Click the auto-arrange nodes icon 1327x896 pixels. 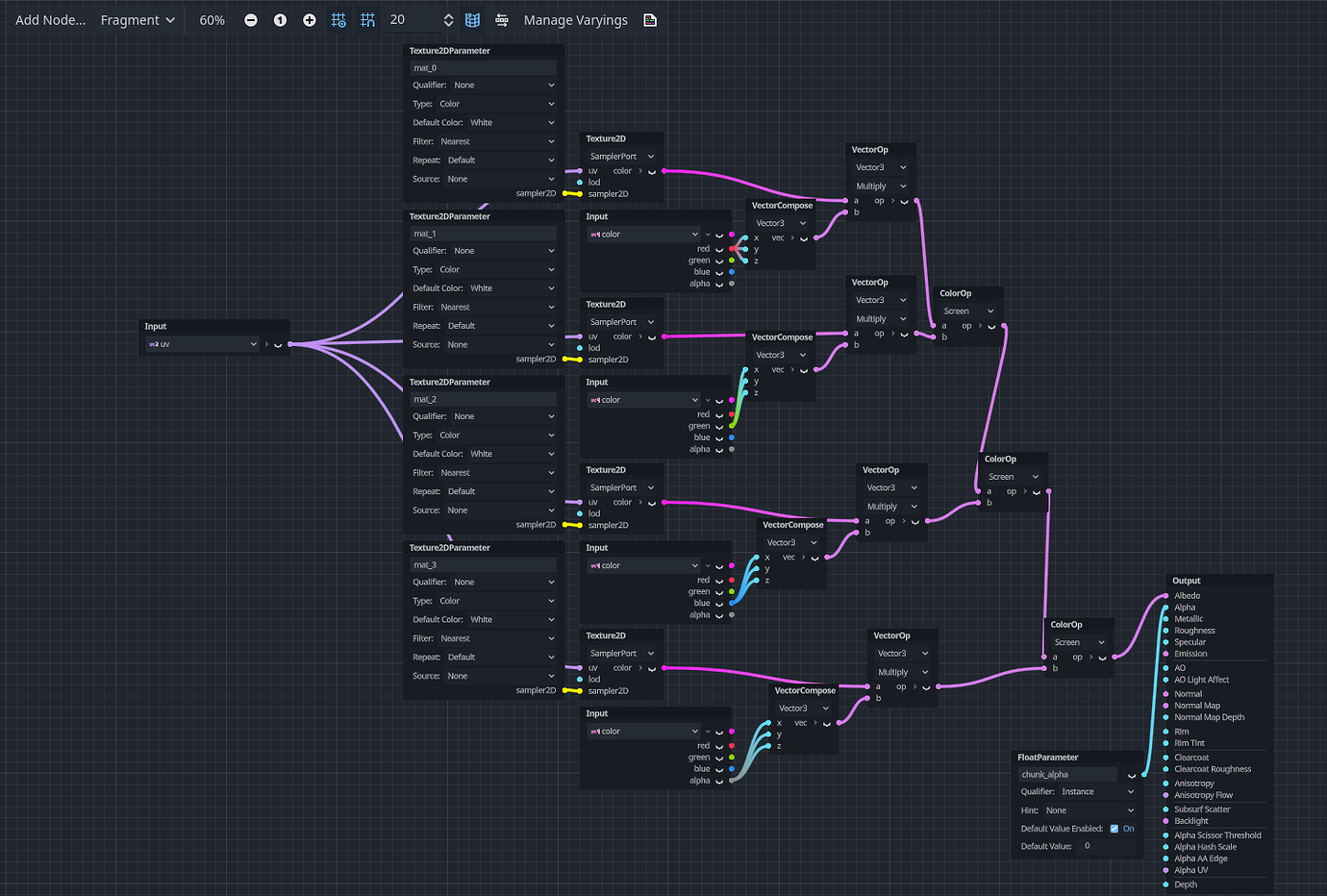click(x=502, y=19)
